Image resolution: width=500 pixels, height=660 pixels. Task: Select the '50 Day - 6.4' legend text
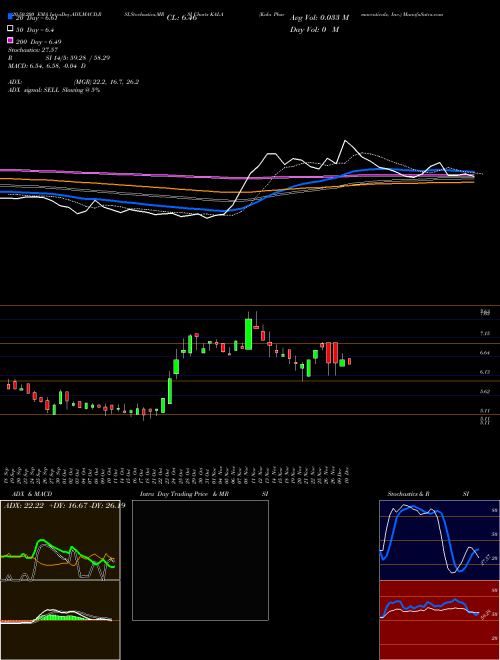pyautogui.click(x=35, y=30)
